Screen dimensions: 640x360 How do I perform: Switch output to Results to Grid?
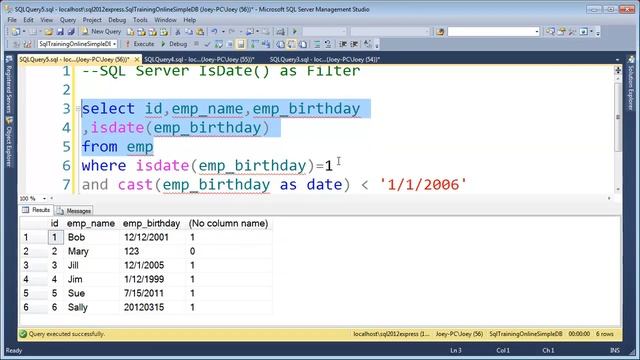coord(292,44)
